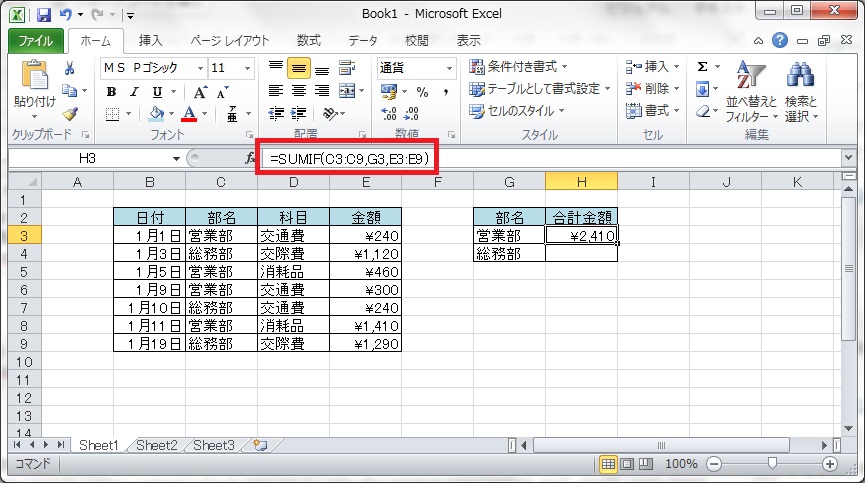Click the Insert Worksheet tab icon
Image resolution: width=865 pixels, height=483 pixels.
click(260, 445)
